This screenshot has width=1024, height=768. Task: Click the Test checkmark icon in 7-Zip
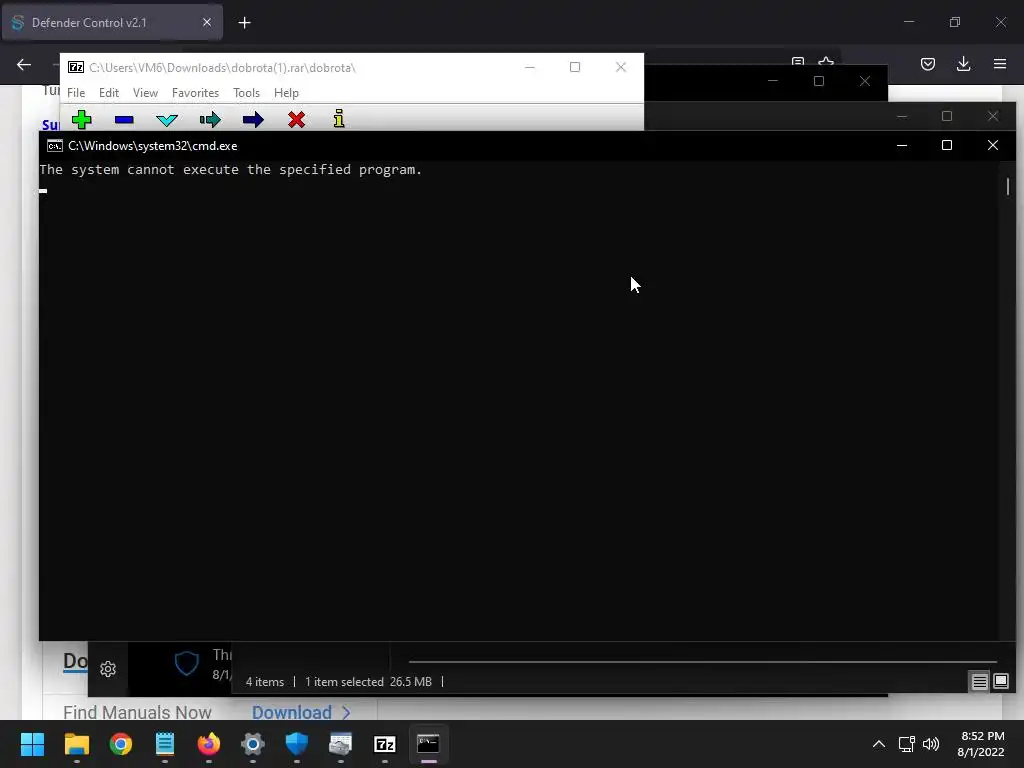pos(167,120)
